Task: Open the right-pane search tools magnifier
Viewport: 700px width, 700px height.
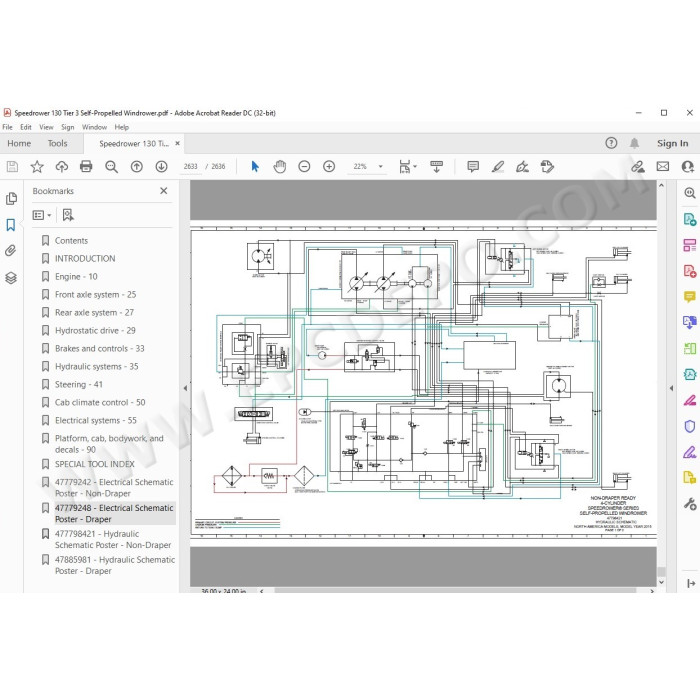Action: 690,193
